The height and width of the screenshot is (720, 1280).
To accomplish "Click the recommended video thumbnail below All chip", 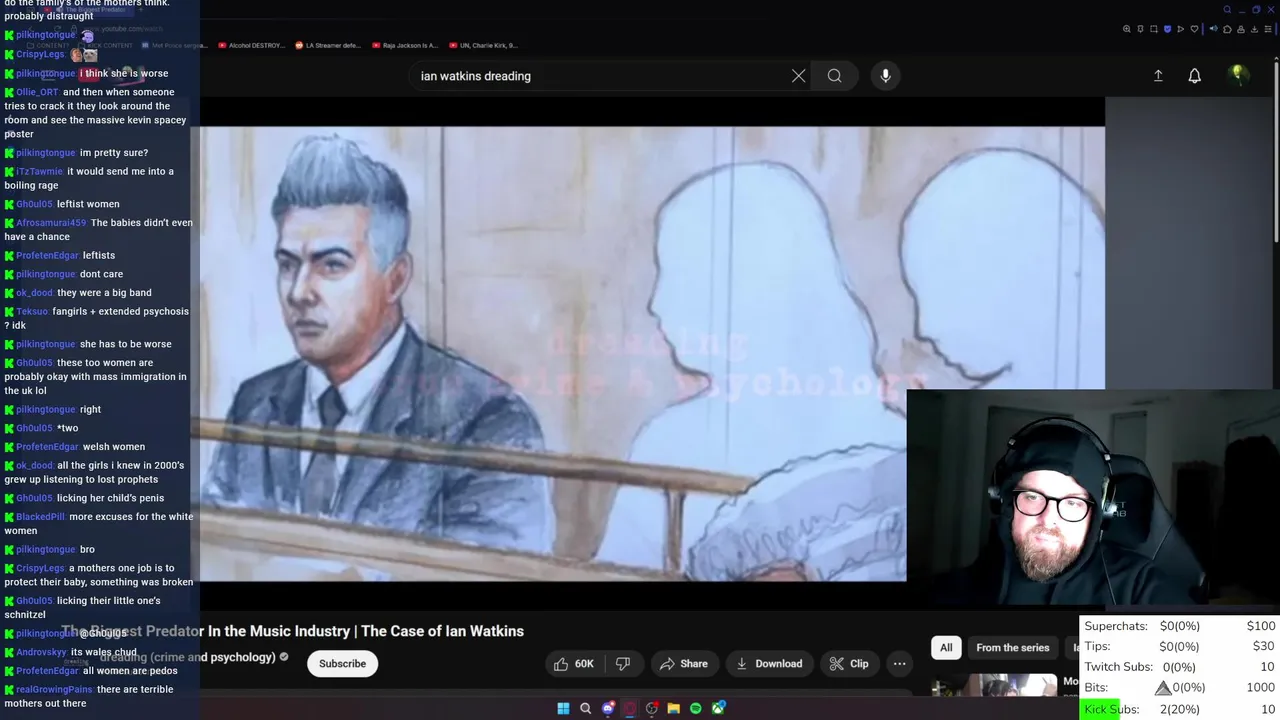I will click(994, 685).
